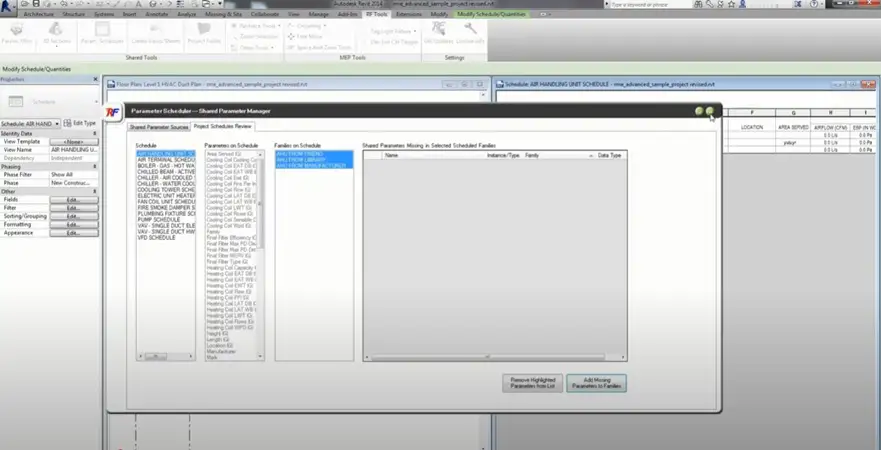Image resolution: width=881 pixels, height=450 pixels.
Task: Click the Revit application menu icon
Action: [x=8, y=6]
